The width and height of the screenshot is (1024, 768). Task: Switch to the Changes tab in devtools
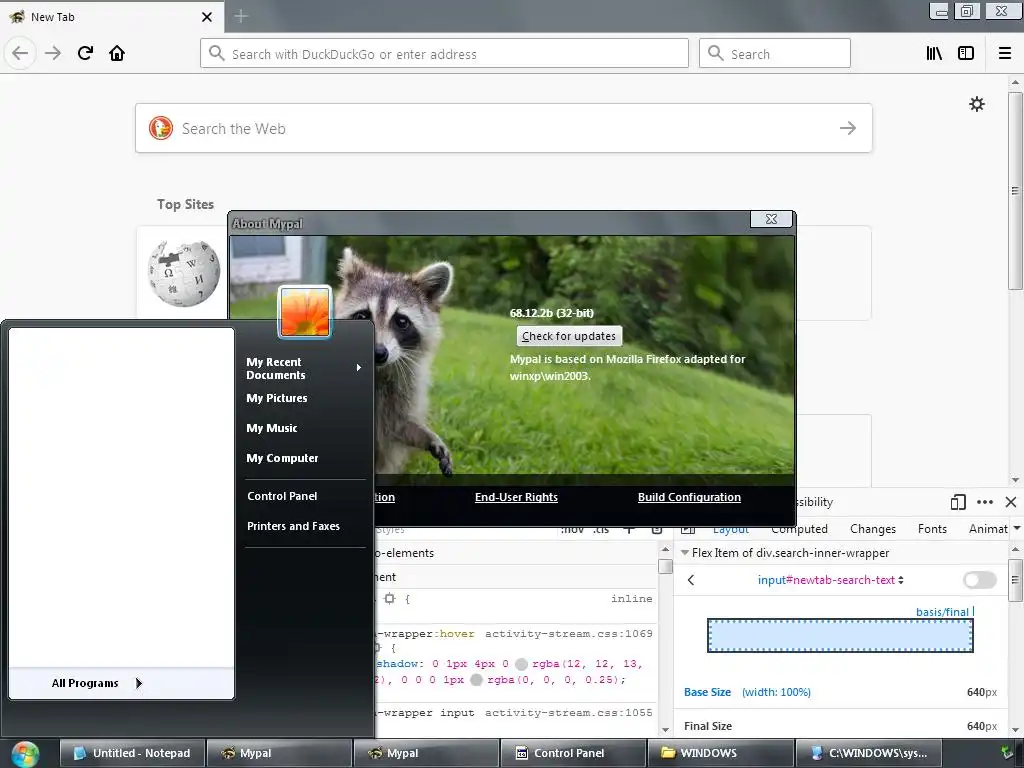click(872, 529)
